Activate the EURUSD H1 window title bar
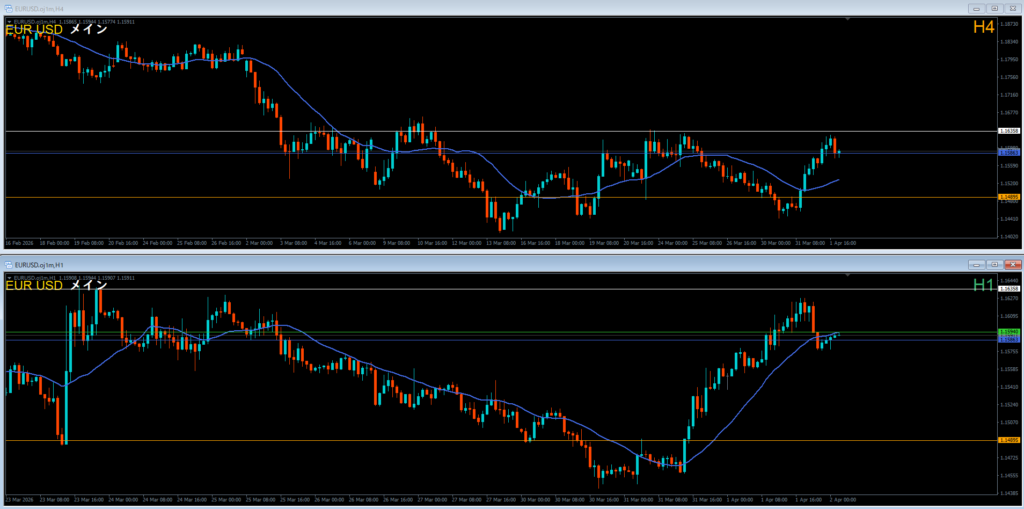The width and height of the screenshot is (1024, 509). pyautogui.click(x=500, y=264)
